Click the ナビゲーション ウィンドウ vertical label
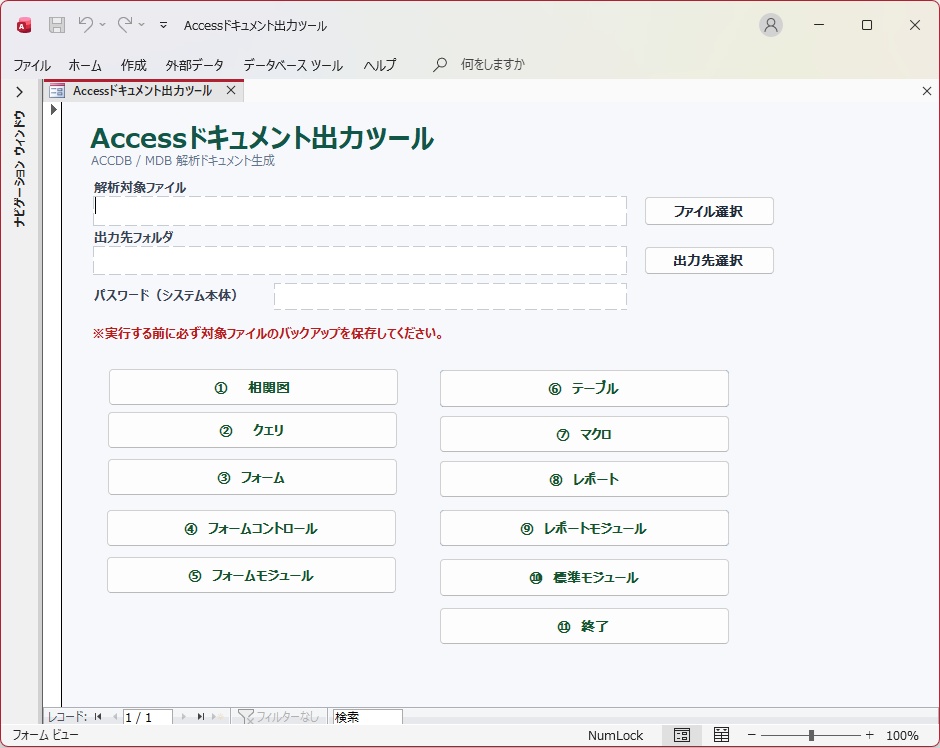This screenshot has height=748, width=940. 20,168
